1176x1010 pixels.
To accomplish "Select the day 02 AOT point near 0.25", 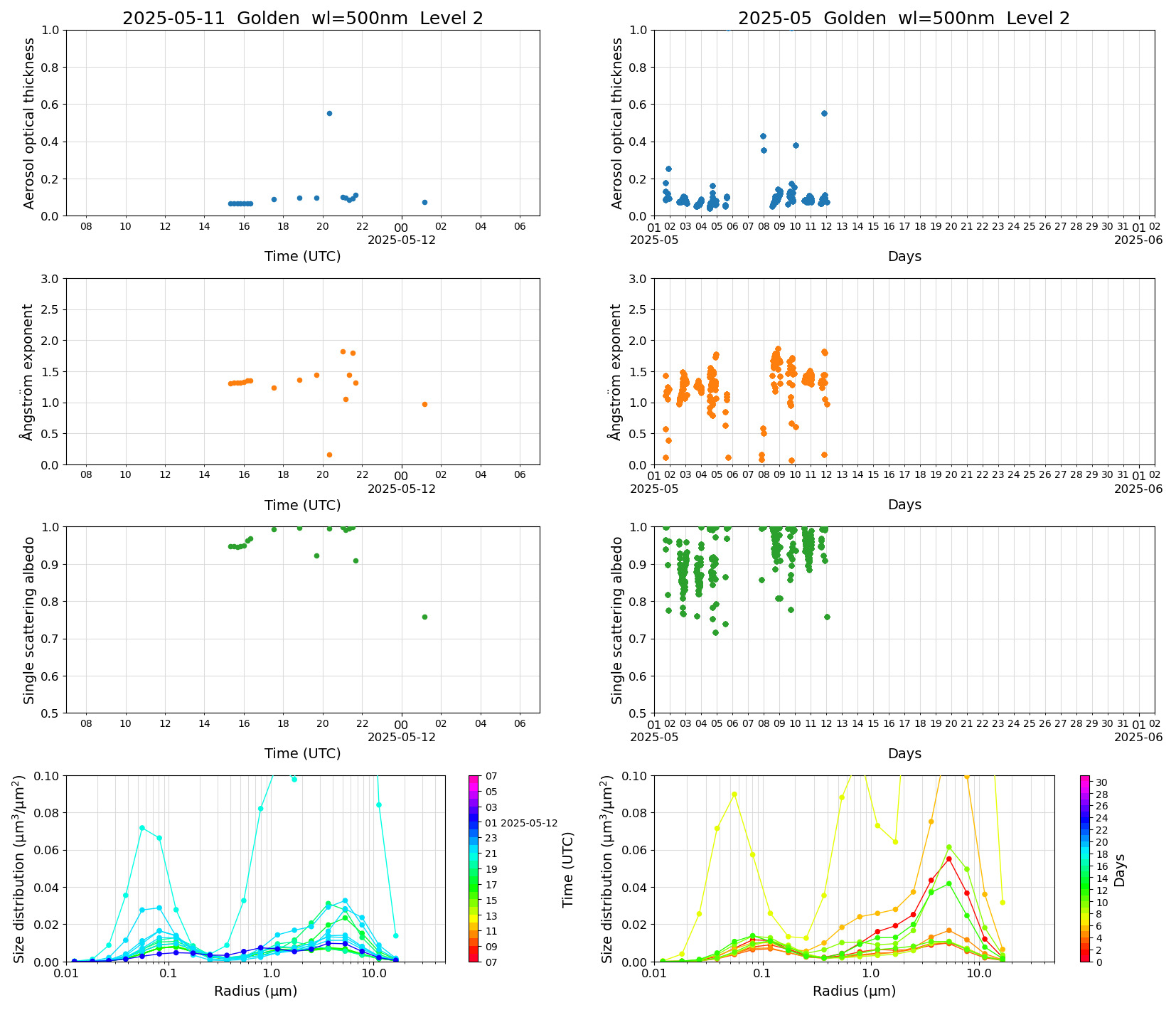I will point(668,169).
